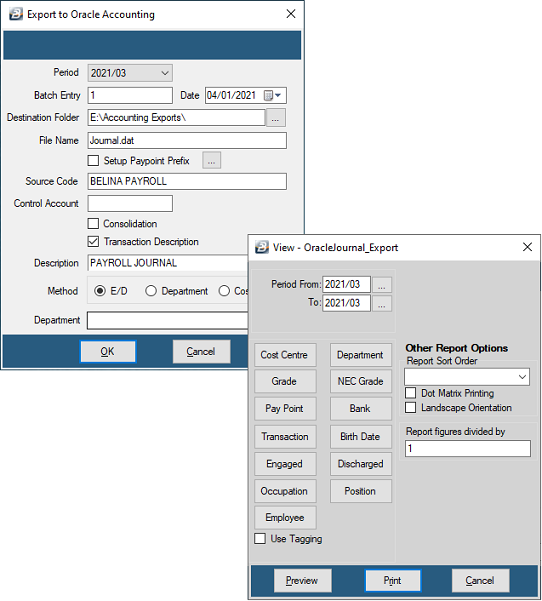The width and height of the screenshot is (542, 601).
Task: Click the Discharged selection button
Action: click(x=361, y=464)
